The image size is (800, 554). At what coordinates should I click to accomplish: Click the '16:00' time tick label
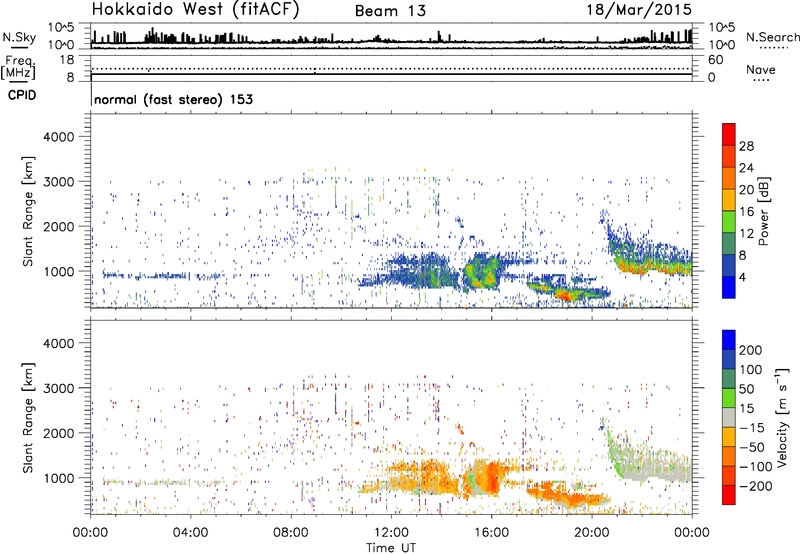point(491,533)
